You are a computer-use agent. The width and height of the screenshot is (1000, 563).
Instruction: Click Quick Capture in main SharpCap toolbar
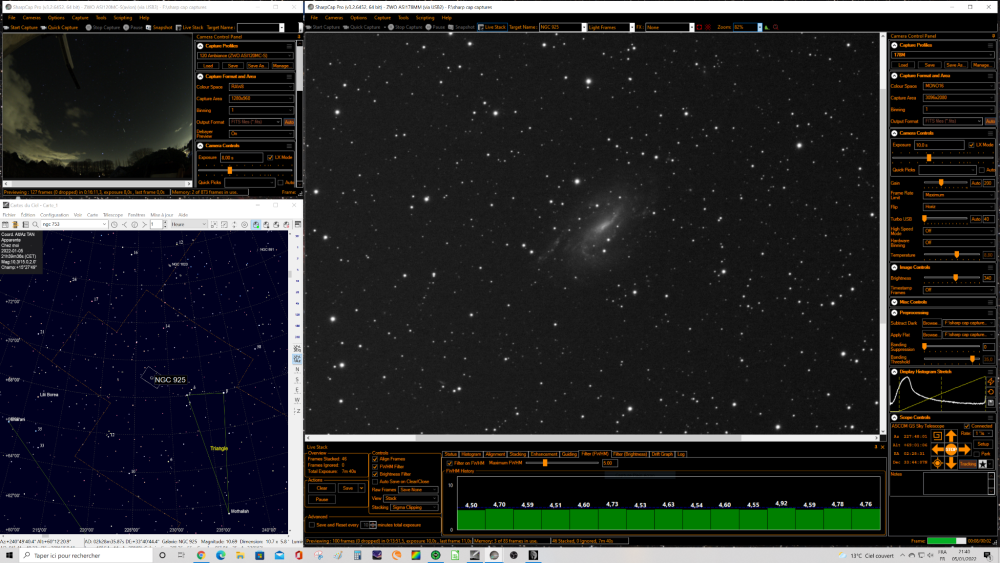tap(364, 27)
